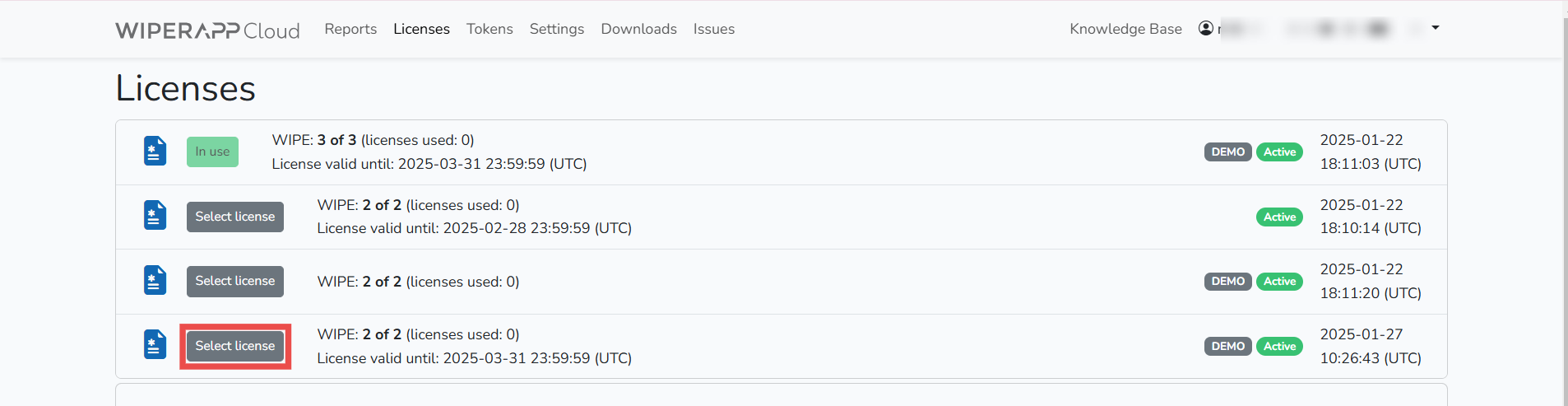Click the green In use button
This screenshot has height=406, width=1568.
click(212, 152)
